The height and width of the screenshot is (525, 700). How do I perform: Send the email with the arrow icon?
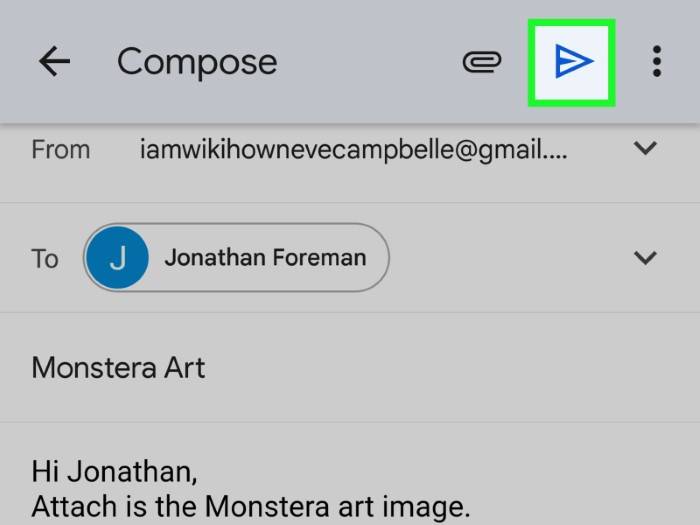click(572, 62)
